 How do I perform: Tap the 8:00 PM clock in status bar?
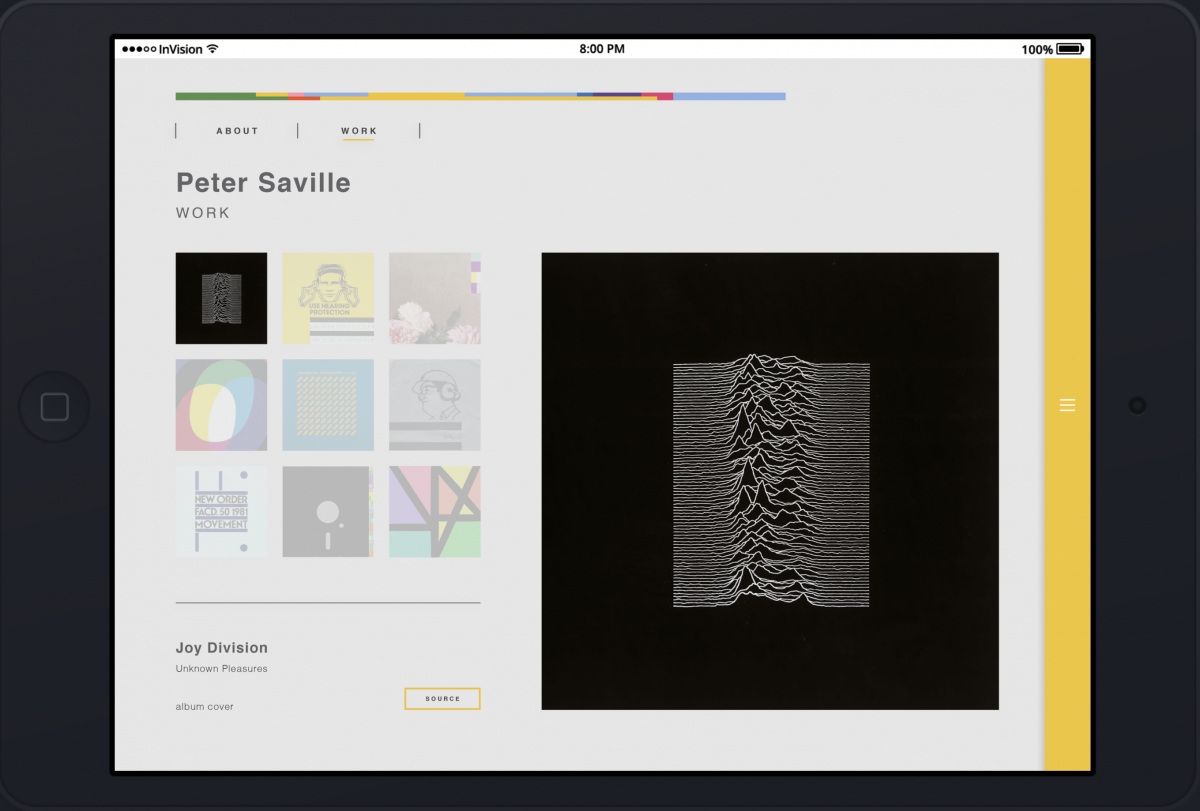(x=602, y=49)
